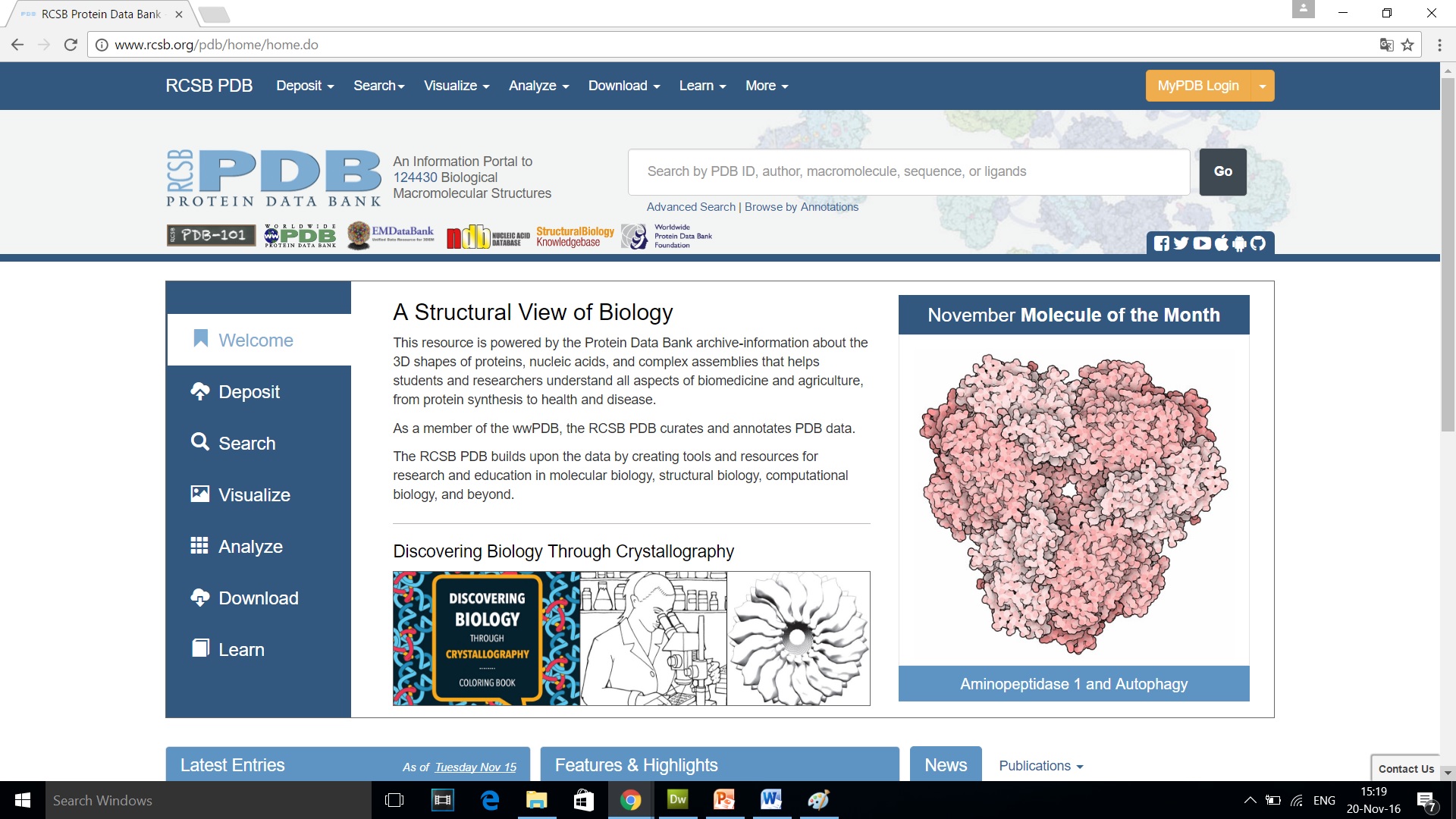Expand the Search menu in top navbar

(378, 86)
